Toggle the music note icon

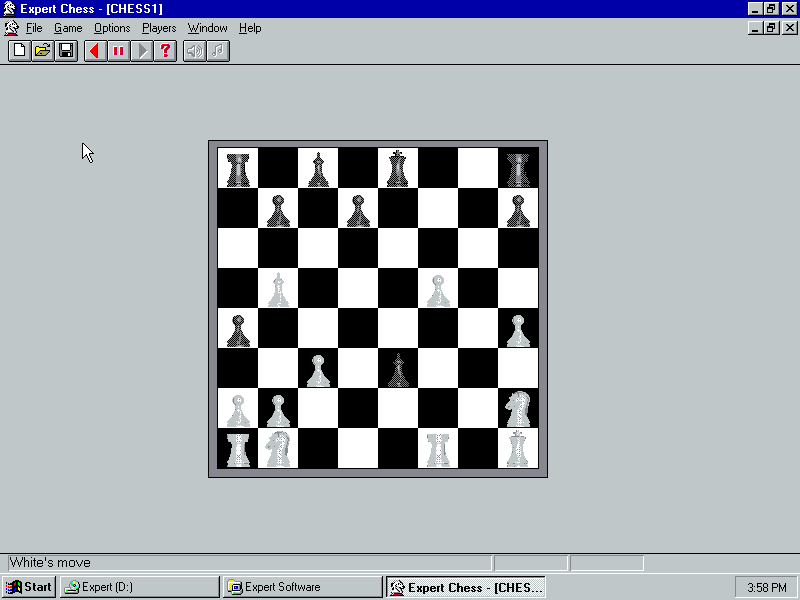pyautogui.click(x=218, y=51)
